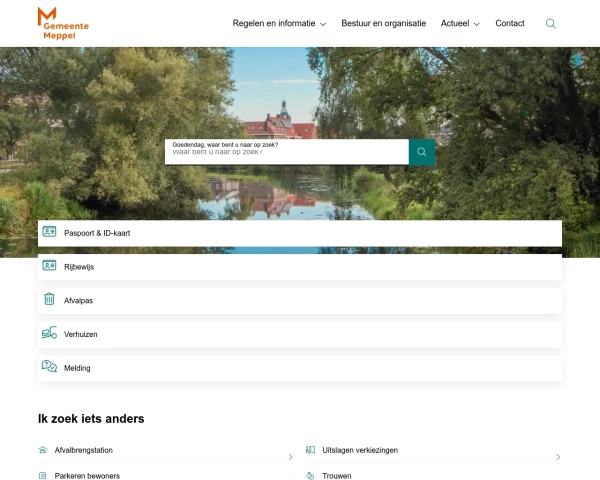Click the Afvalpas trash bin icon

pos(49,299)
